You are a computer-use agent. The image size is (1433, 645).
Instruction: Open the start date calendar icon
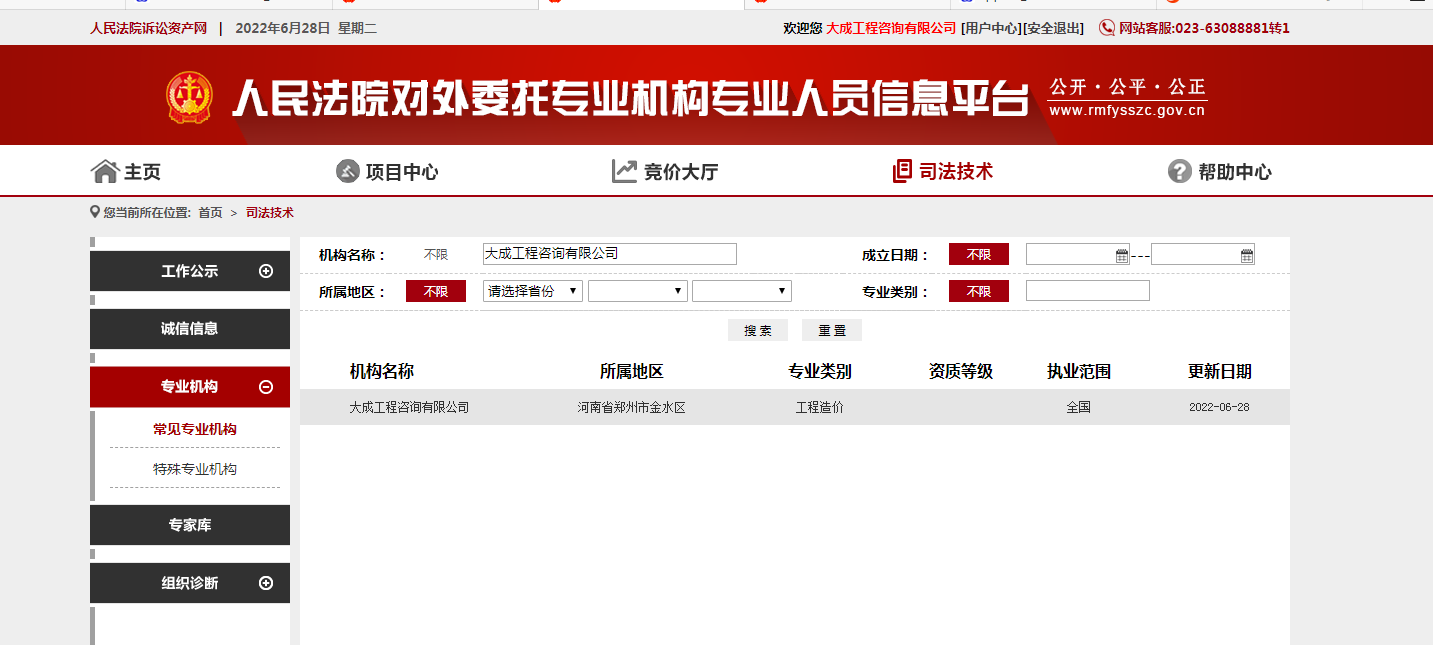point(1121,255)
